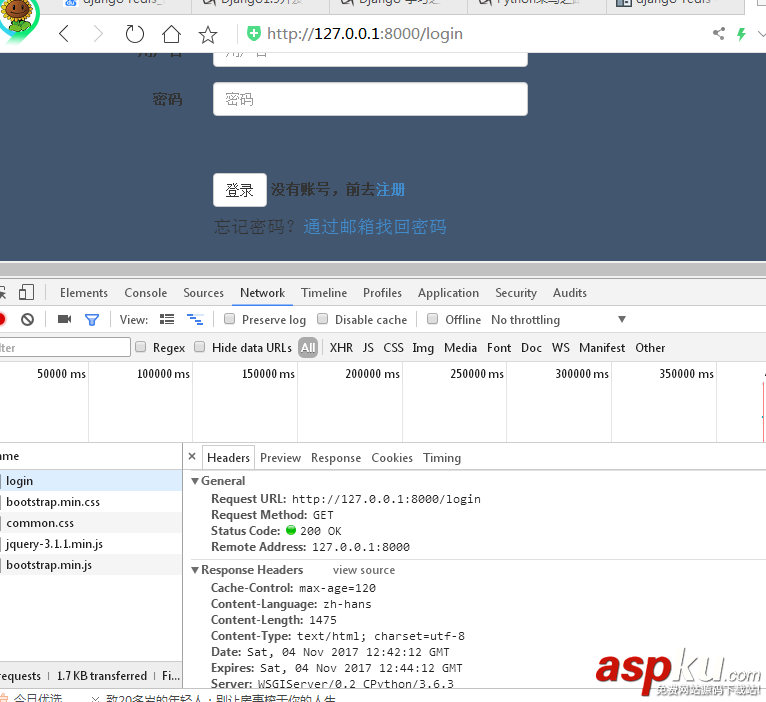Toggle the waterfall overview view icon
The height and width of the screenshot is (702, 766).
coord(195,319)
